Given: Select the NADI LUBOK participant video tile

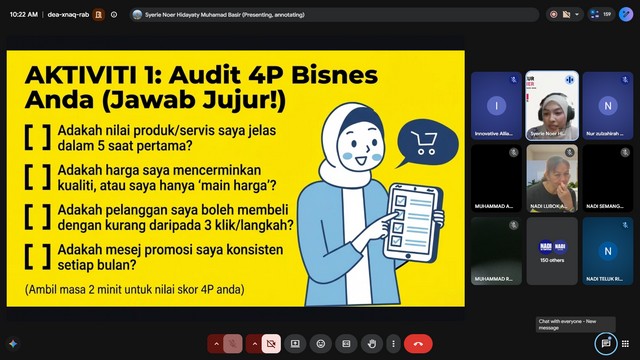Looking at the screenshot, I should [x=552, y=178].
